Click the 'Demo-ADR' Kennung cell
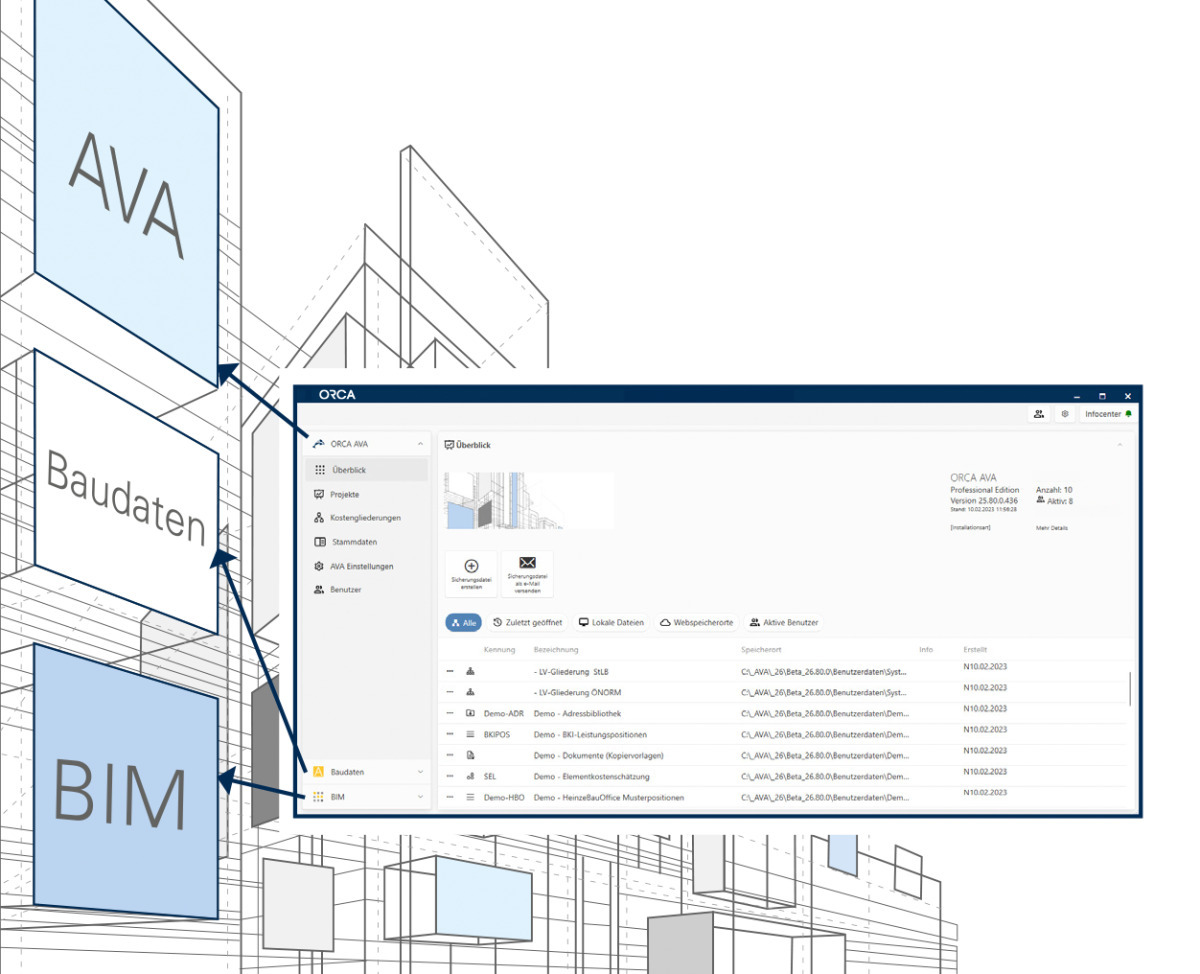Viewport: 1200px width, 974px height. point(504,713)
